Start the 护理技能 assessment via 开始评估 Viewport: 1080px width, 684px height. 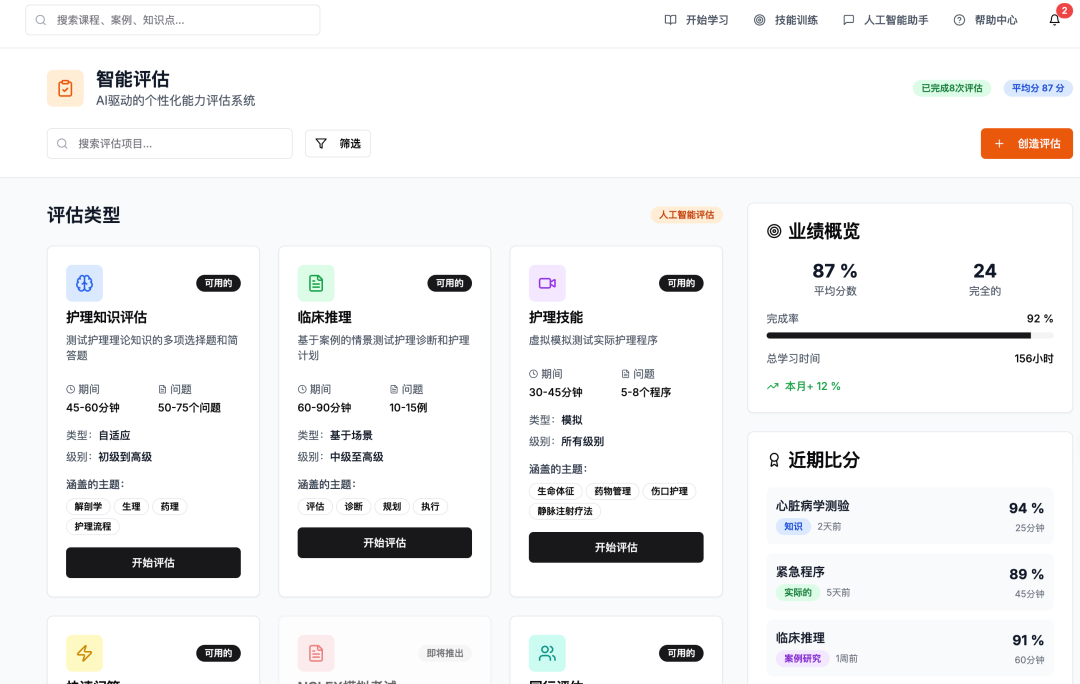point(616,547)
